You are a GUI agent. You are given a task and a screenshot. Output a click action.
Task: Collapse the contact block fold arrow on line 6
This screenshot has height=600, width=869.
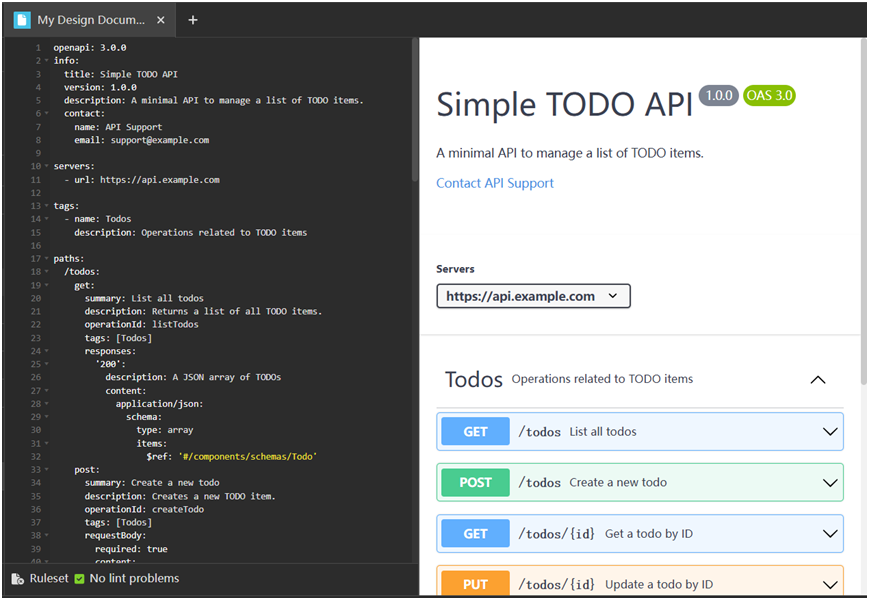[x=47, y=114]
